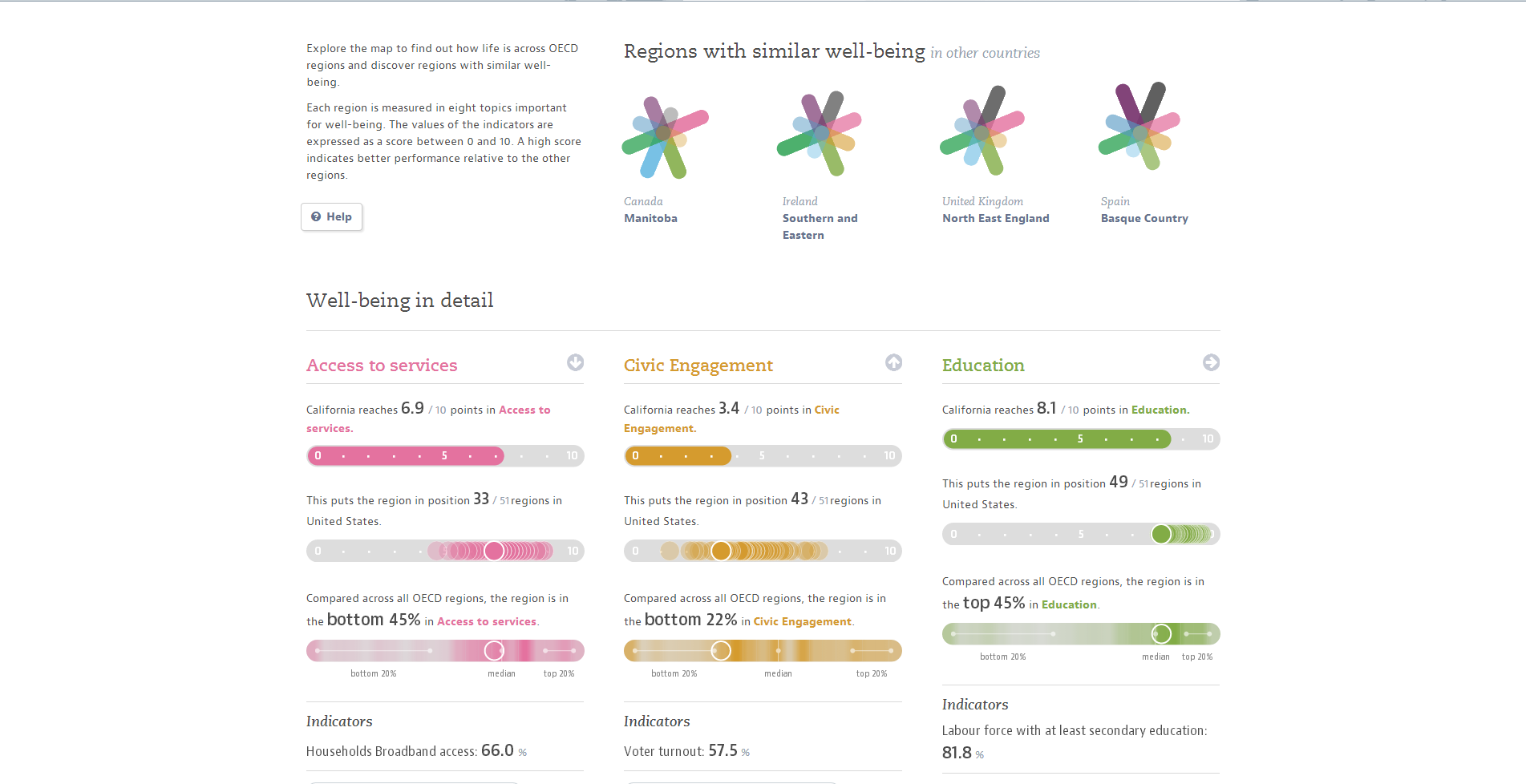This screenshot has width=1526, height=784.
Task: Switch to the Civic Engagement topic section
Action: pos(698,366)
